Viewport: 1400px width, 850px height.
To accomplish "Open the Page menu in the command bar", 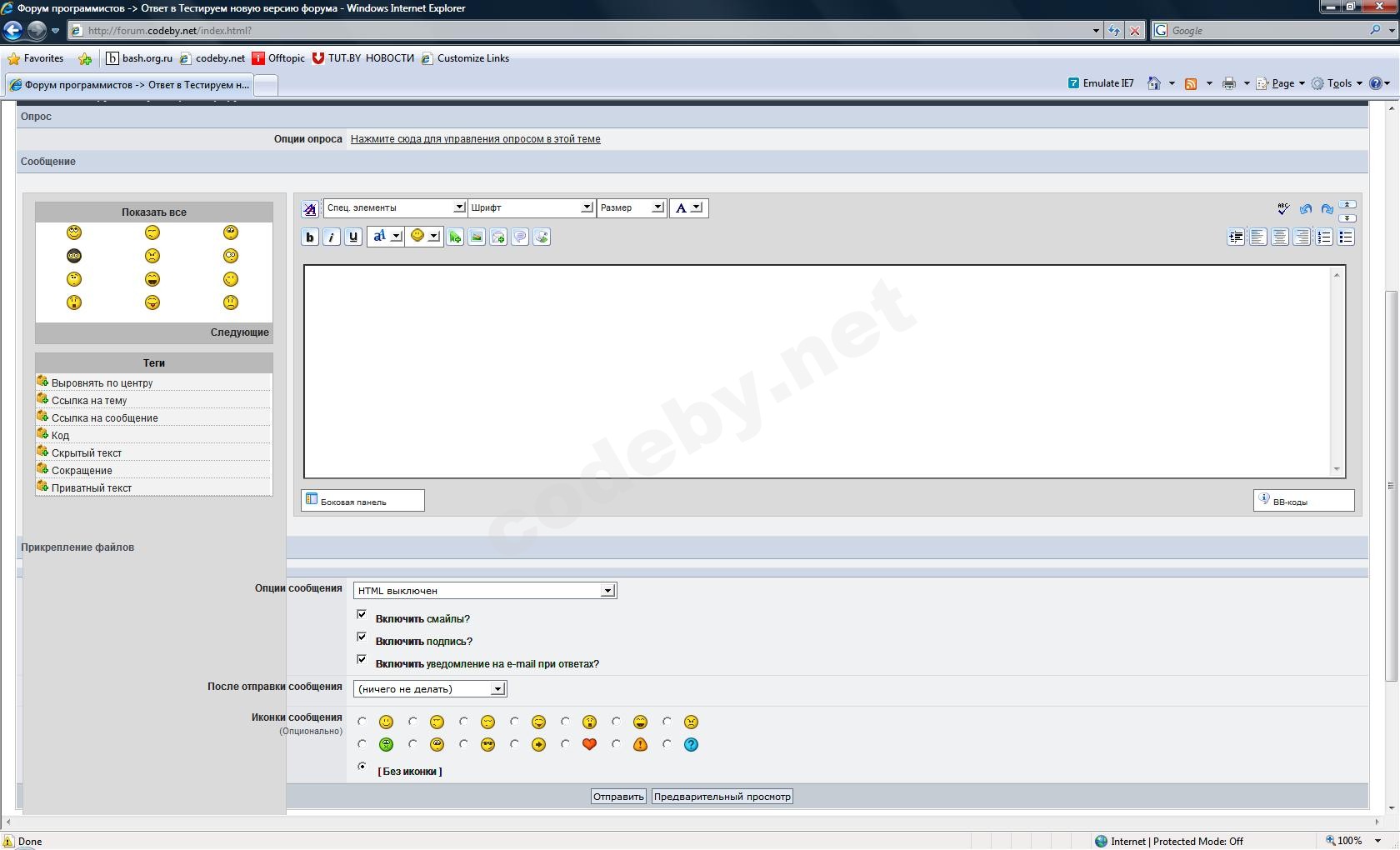I will pos(1281,83).
